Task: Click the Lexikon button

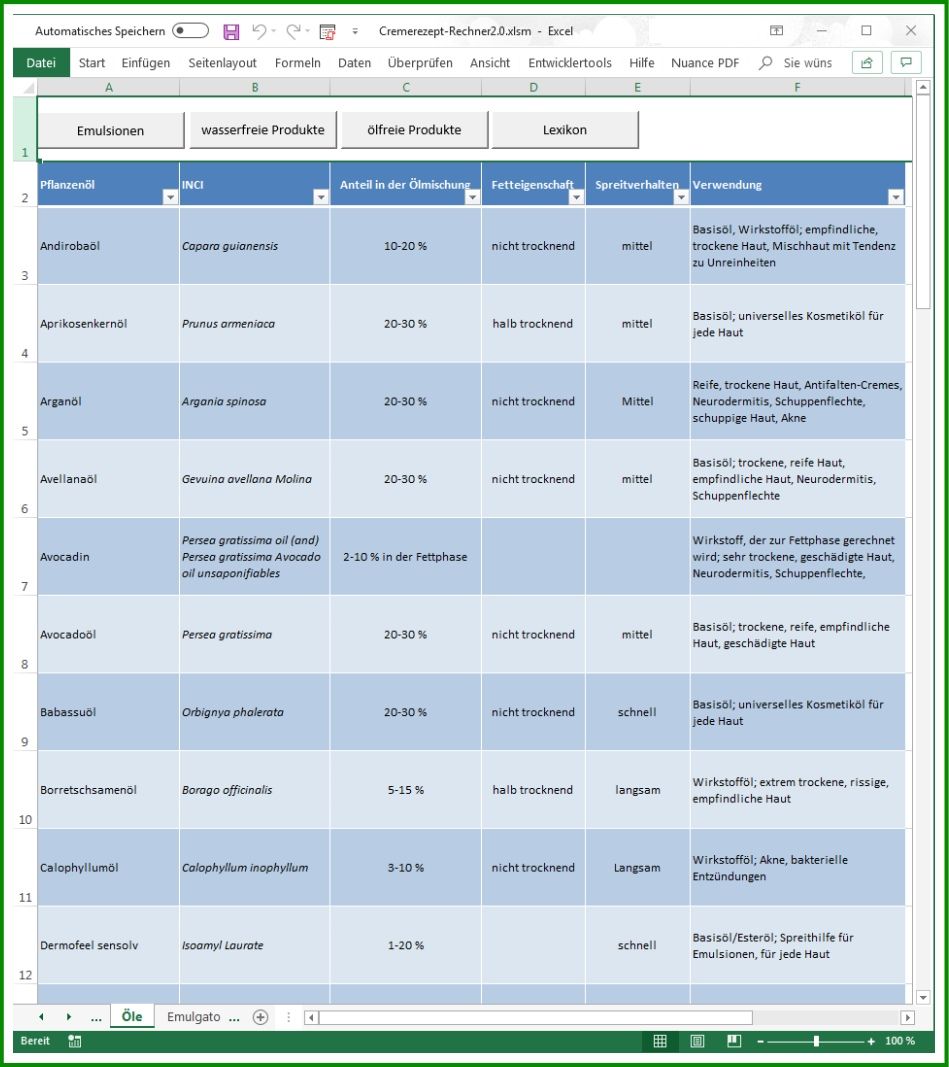Action: [x=565, y=130]
